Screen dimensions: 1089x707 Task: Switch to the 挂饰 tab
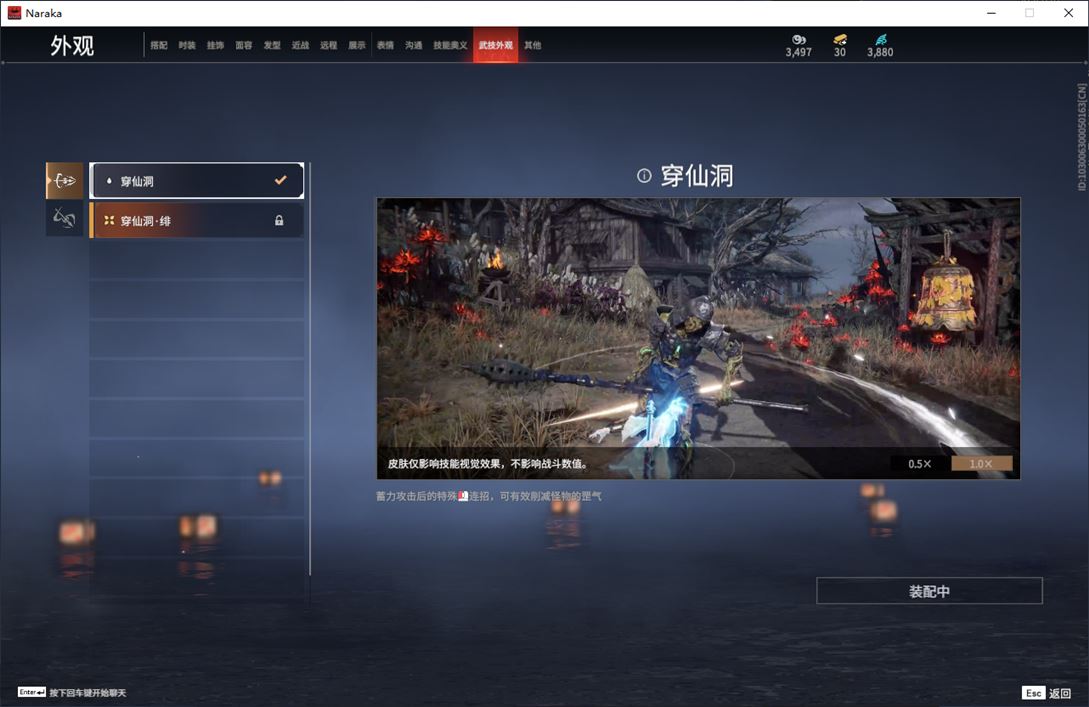[215, 45]
